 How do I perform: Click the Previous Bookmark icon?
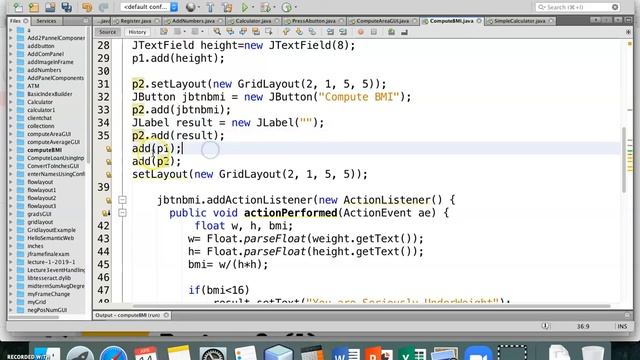(286, 32)
